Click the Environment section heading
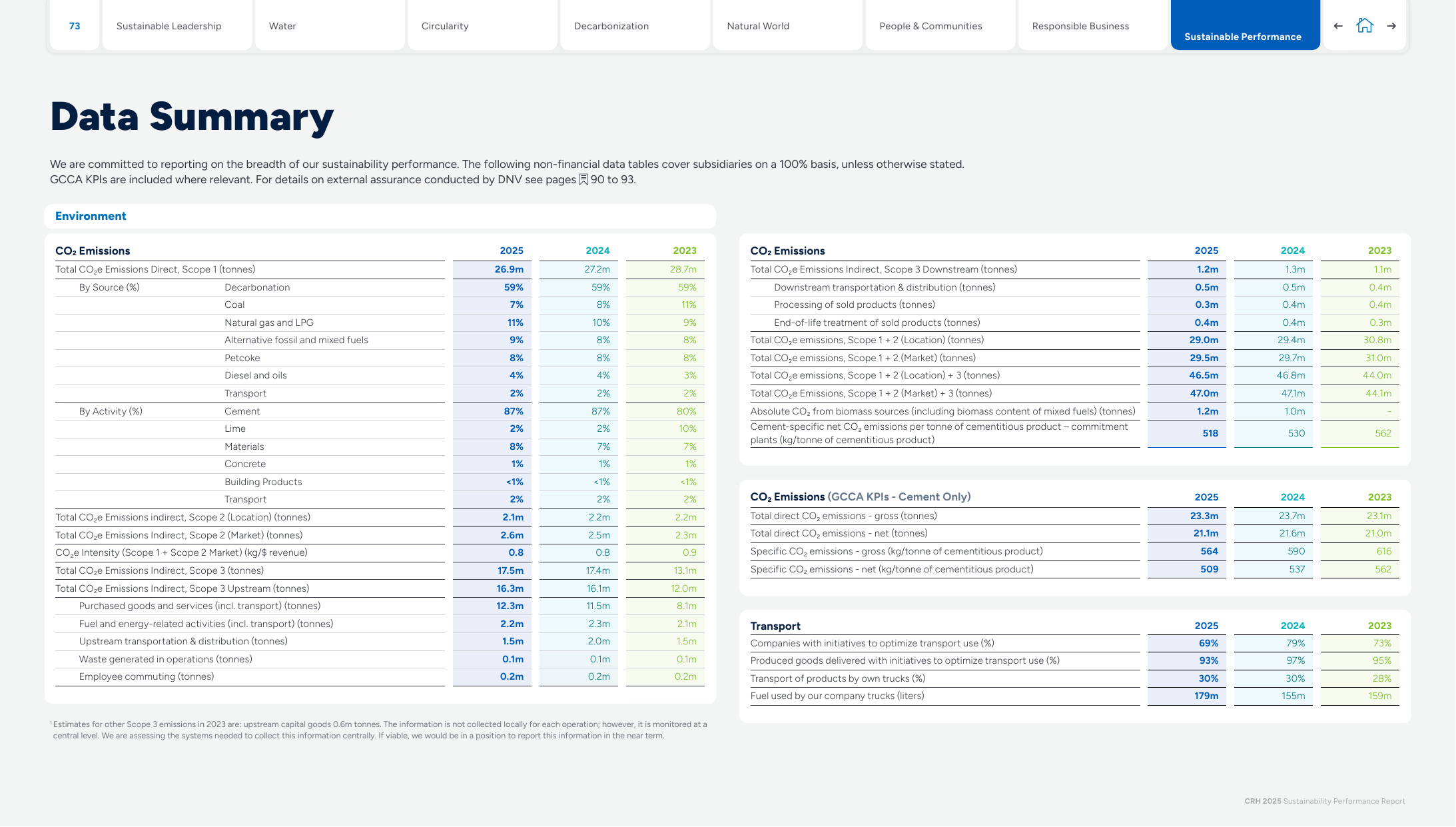The image size is (1456, 827). pyautogui.click(x=91, y=216)
